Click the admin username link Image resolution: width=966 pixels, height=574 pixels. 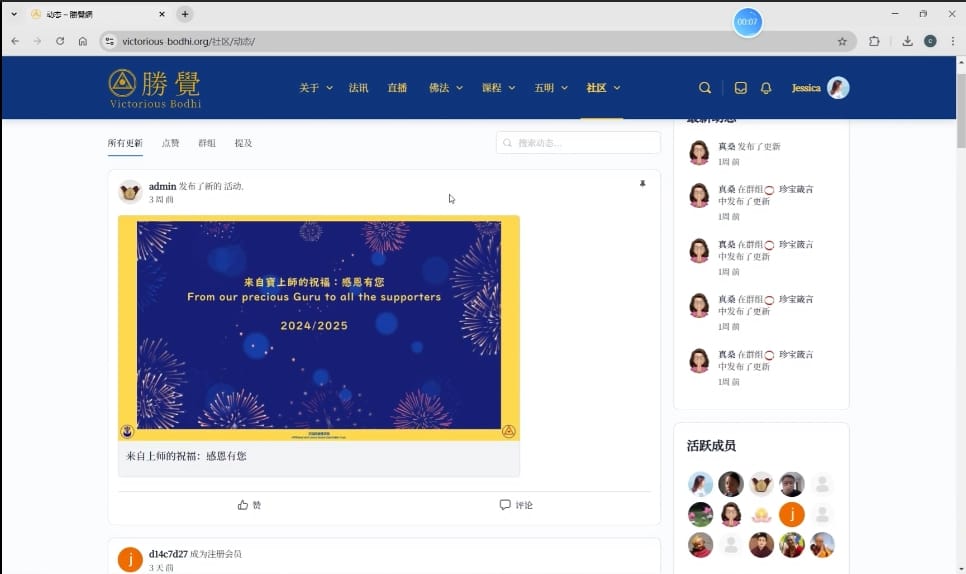click(x=163, y=186)
